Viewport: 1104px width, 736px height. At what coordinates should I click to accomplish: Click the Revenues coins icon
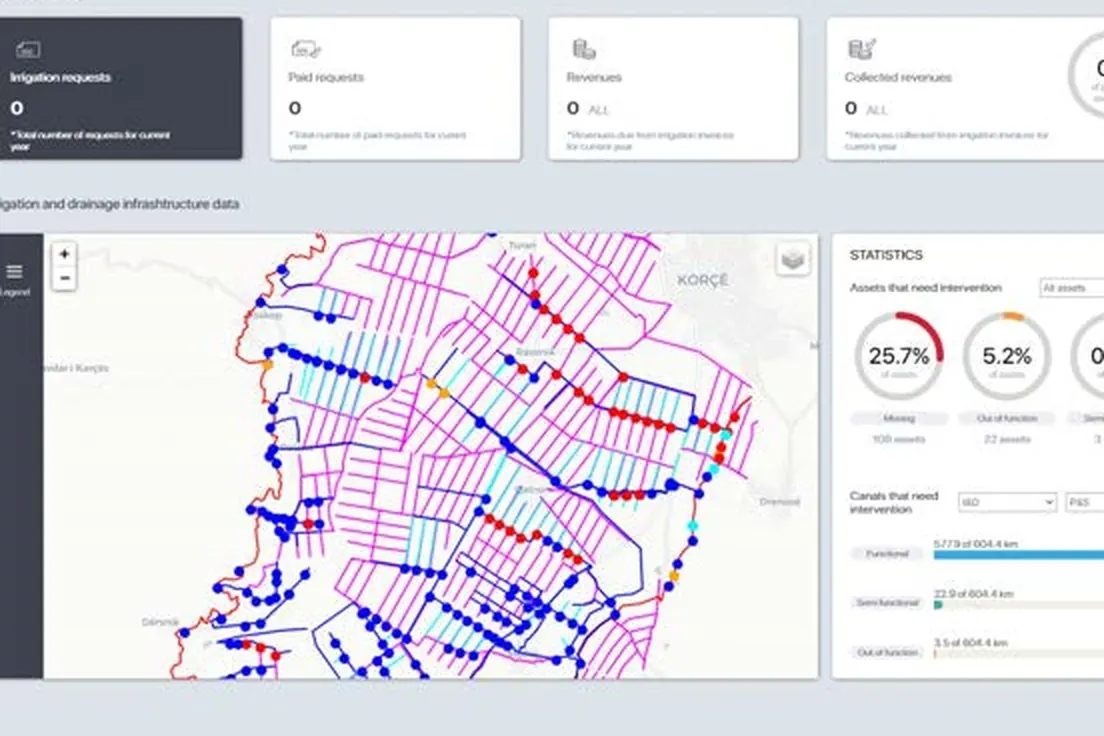coord(584,49)
